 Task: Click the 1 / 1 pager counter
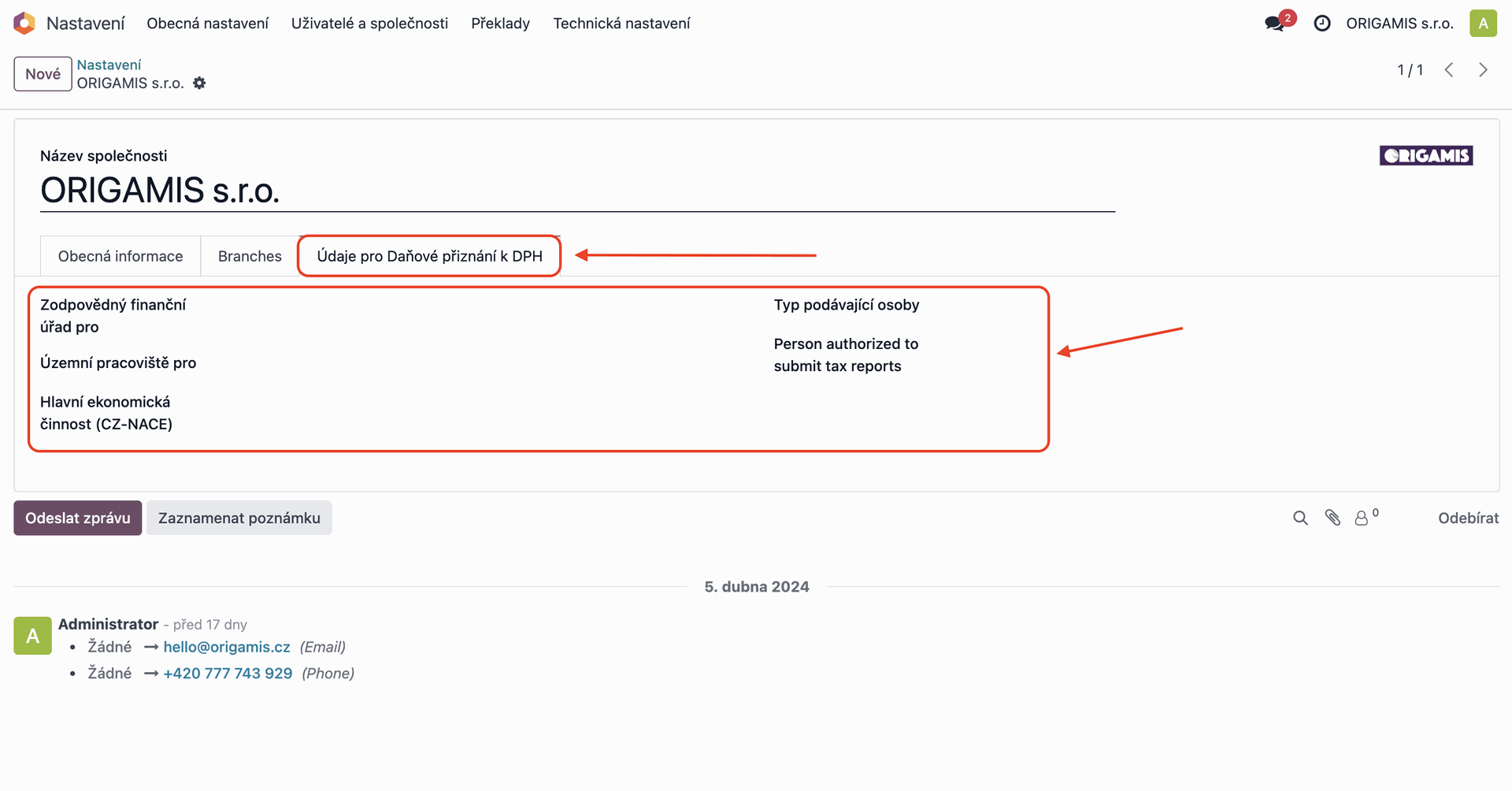[x=1410, y=70]
